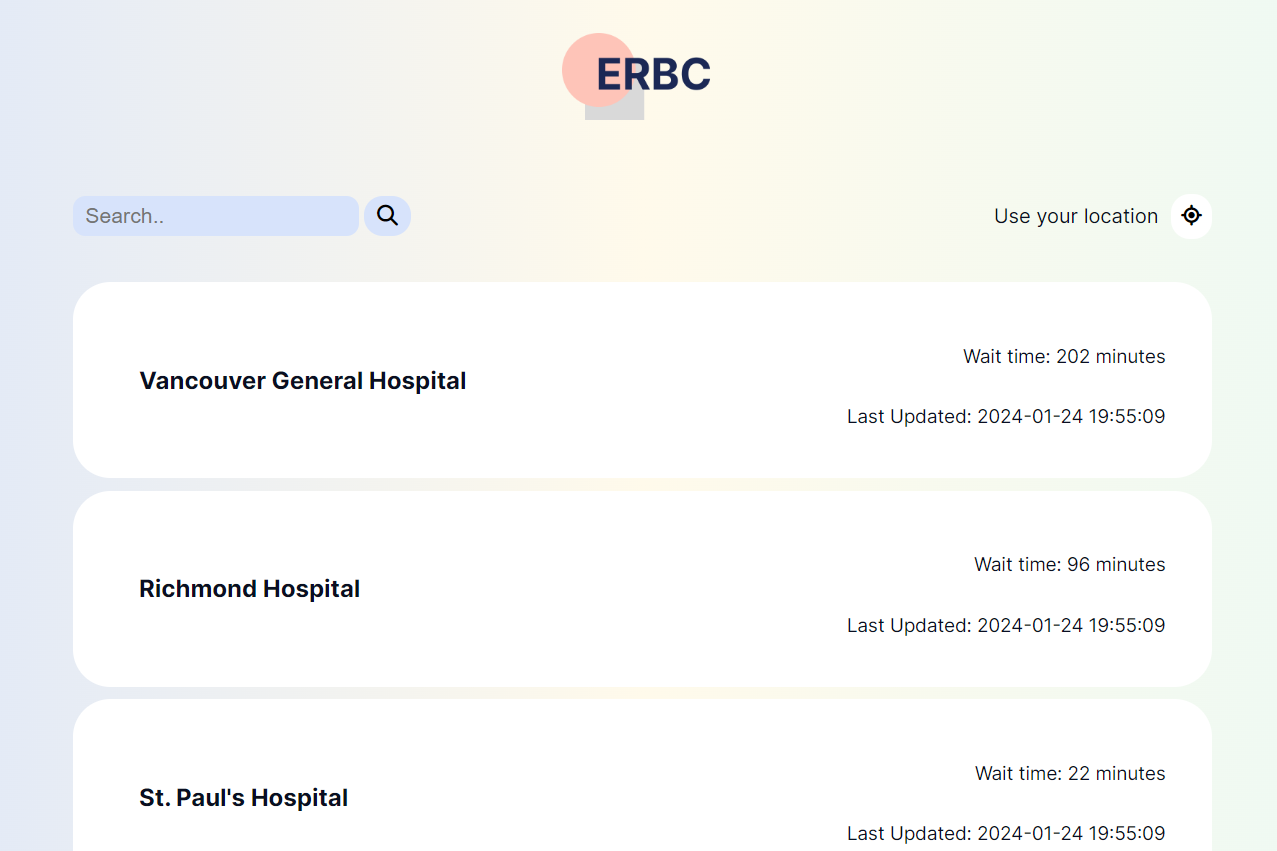The width and height of the screenshot is (1277, 851).
Task: Click the Richmond Hospital card background
Action: [x=642, y=589]
